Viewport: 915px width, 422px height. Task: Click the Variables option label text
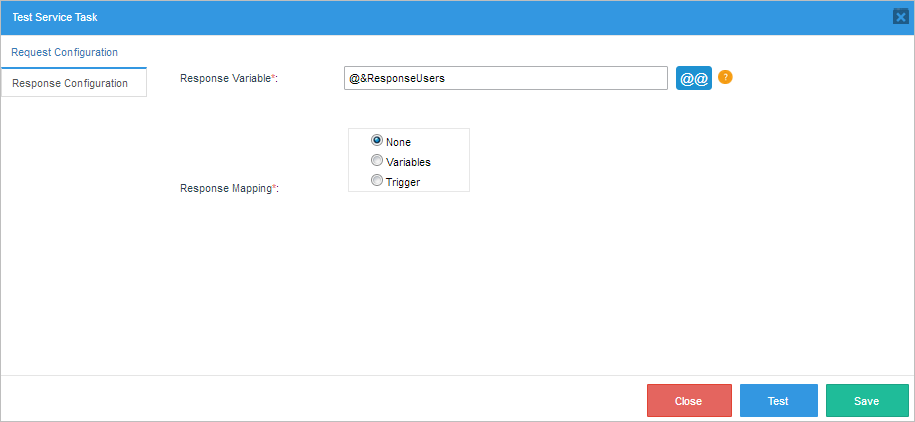click(x=408, y=162)
